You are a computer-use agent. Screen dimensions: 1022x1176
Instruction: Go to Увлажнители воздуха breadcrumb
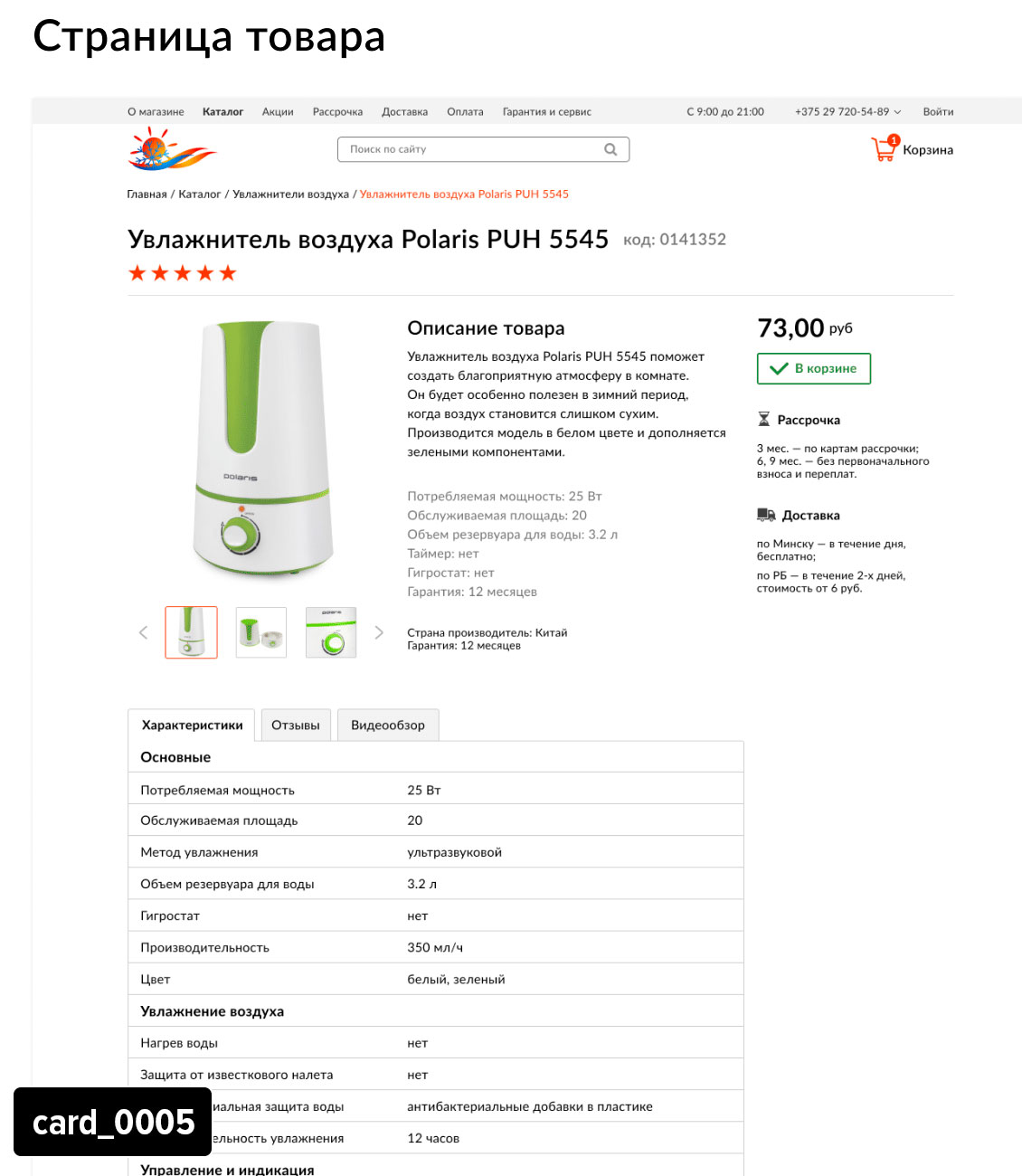click(x=290, y=194)
